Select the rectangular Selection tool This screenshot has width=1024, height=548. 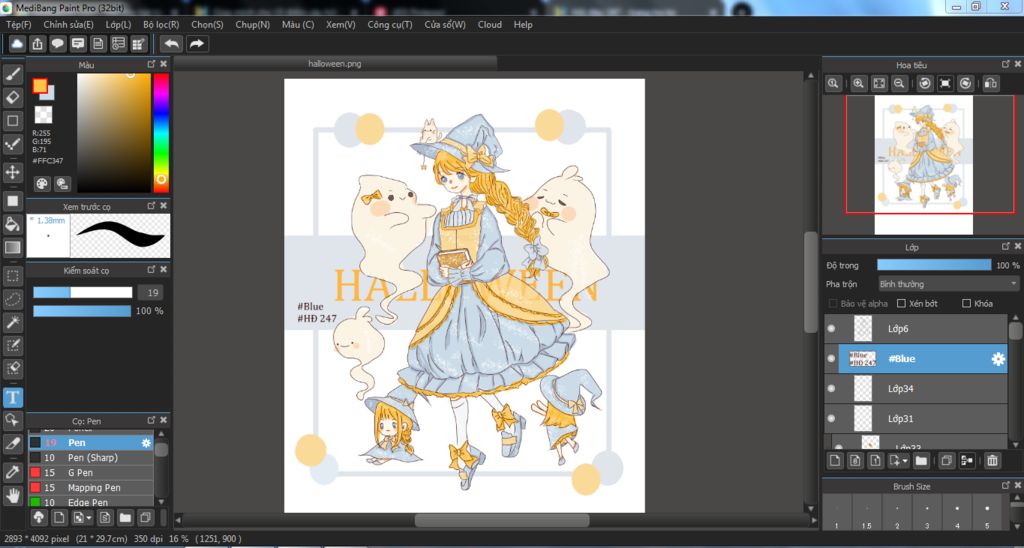tap(12, 276)
